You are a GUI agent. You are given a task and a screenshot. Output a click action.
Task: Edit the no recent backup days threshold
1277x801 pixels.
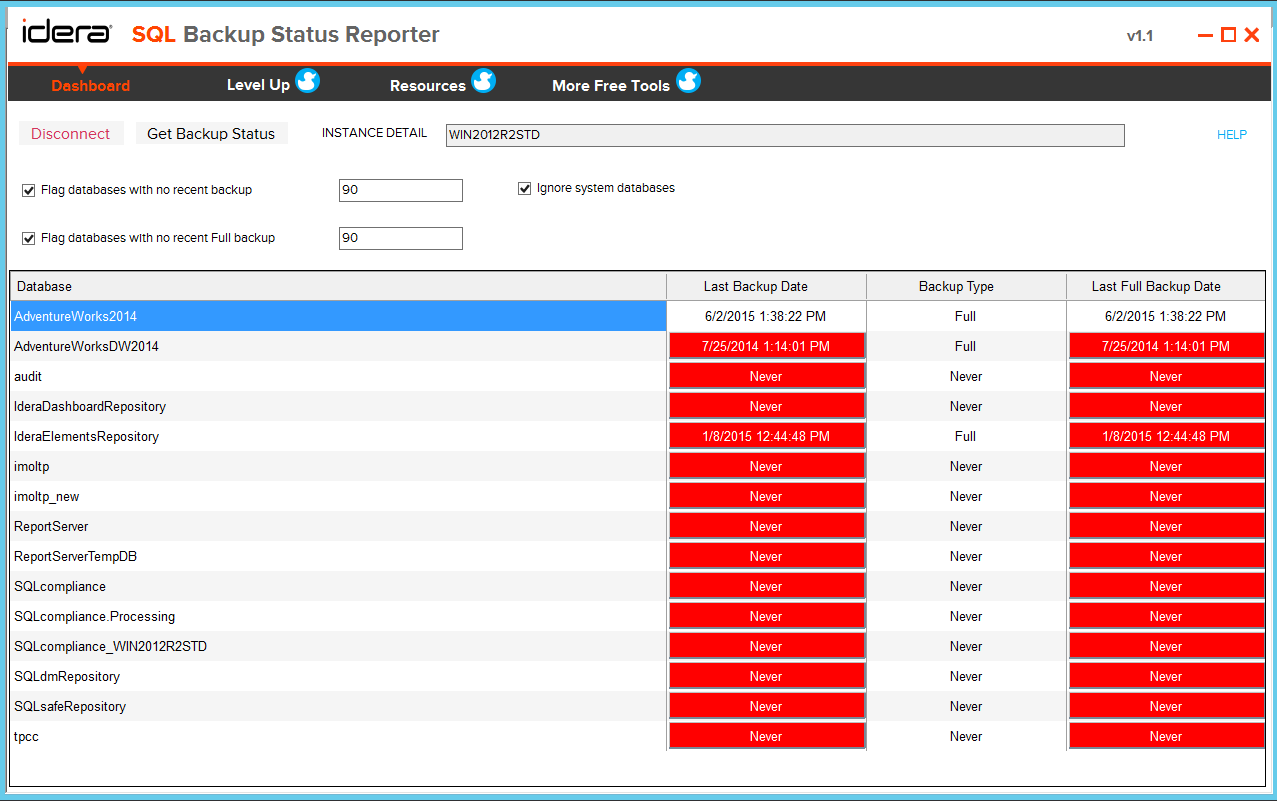click(x=400, y=190)
